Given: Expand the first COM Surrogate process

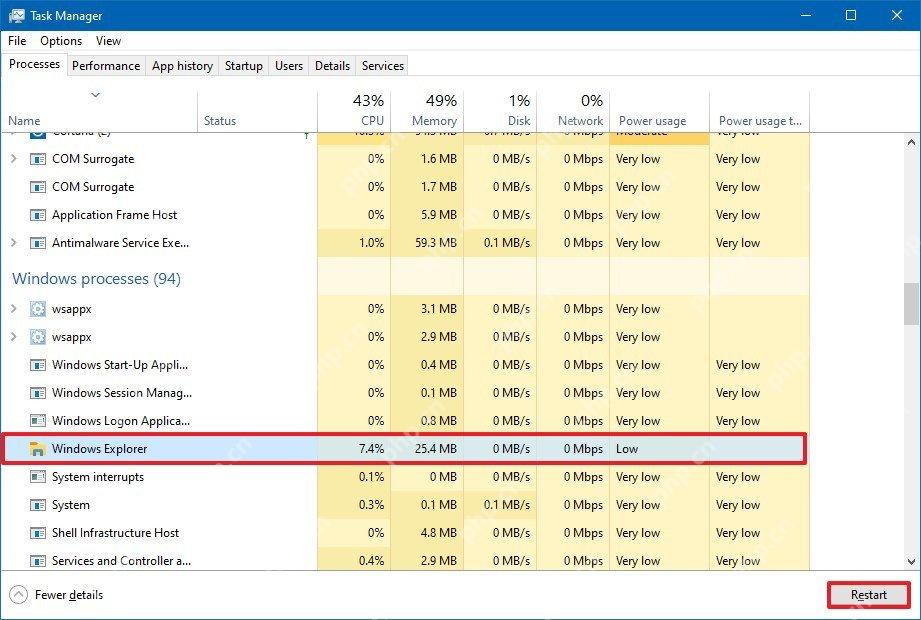Looking at the screenshot, I should [14, 159].
